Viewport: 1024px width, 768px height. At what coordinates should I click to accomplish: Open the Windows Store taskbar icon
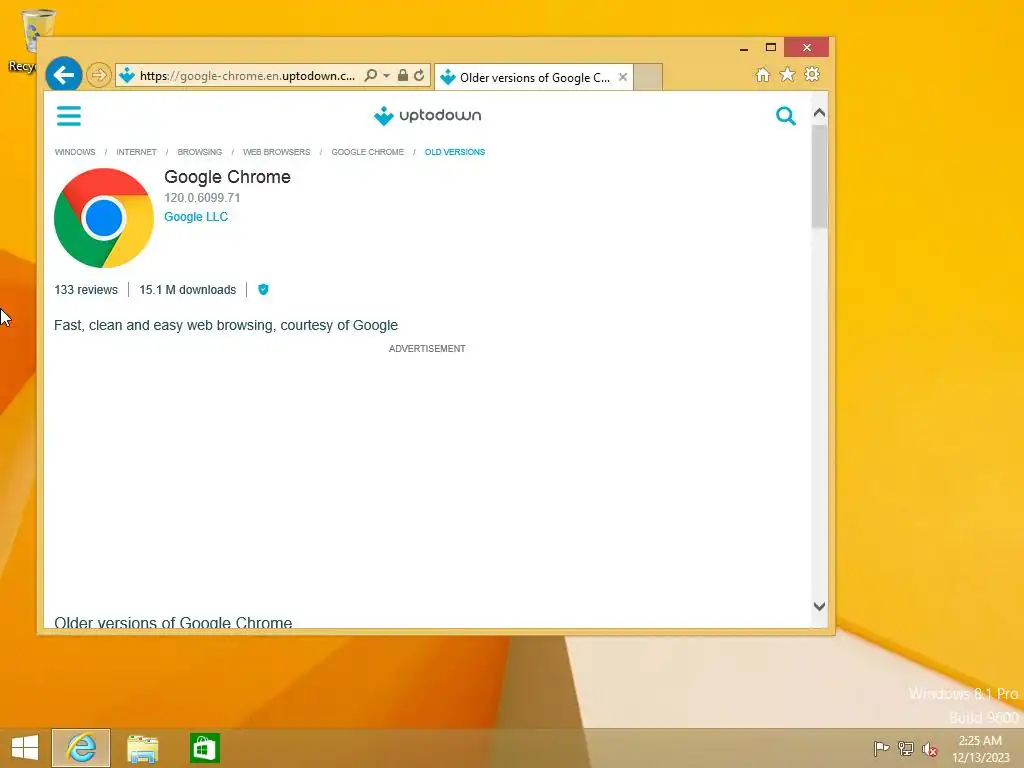click(x=204, y=748)
